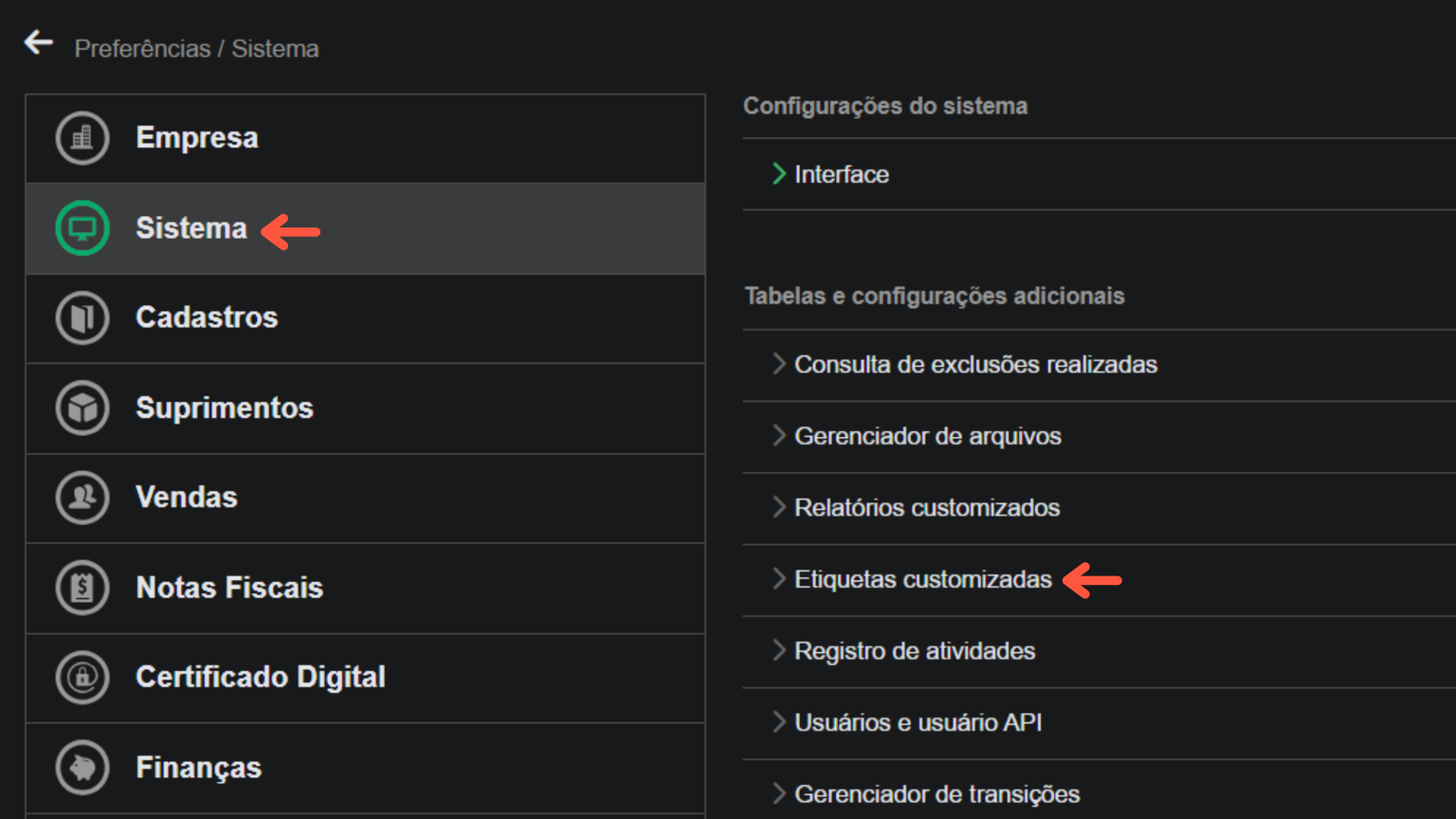Click the back arrow to leave preferences

pyautogui.click(x=38, y=42)
